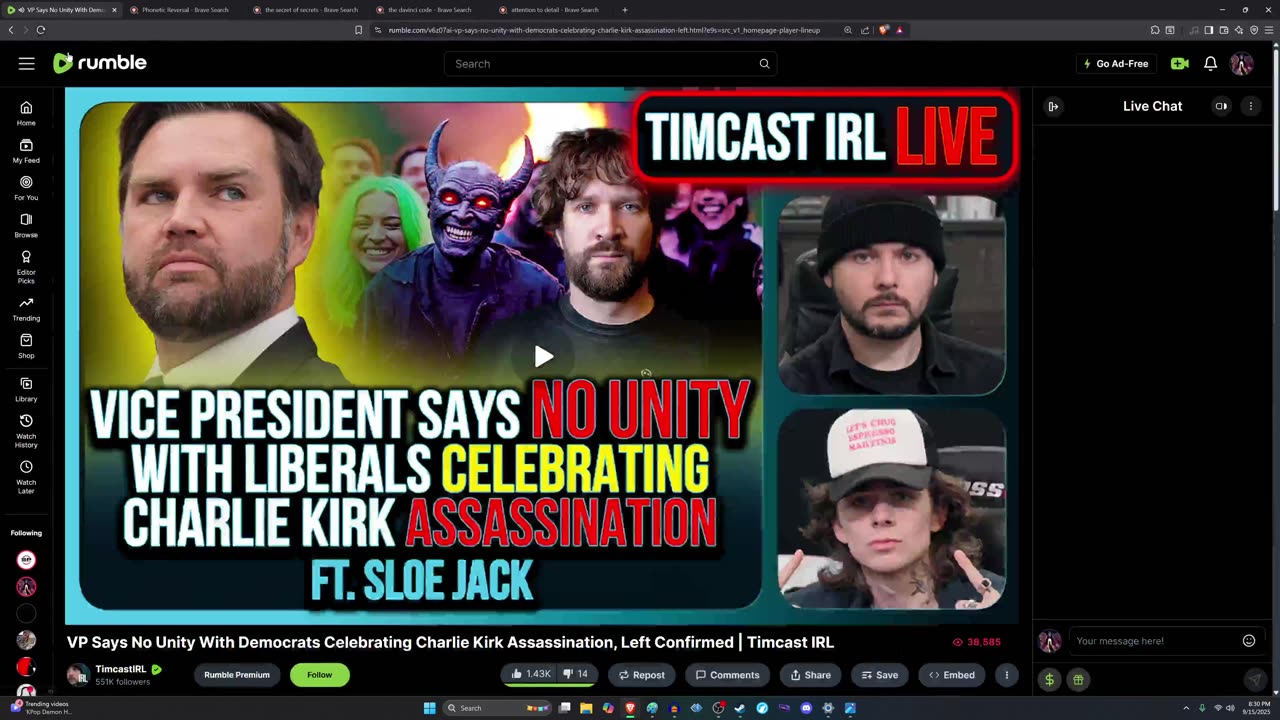
Task: Open the Brave Rewards triangle icon
Action: [899, 30]
